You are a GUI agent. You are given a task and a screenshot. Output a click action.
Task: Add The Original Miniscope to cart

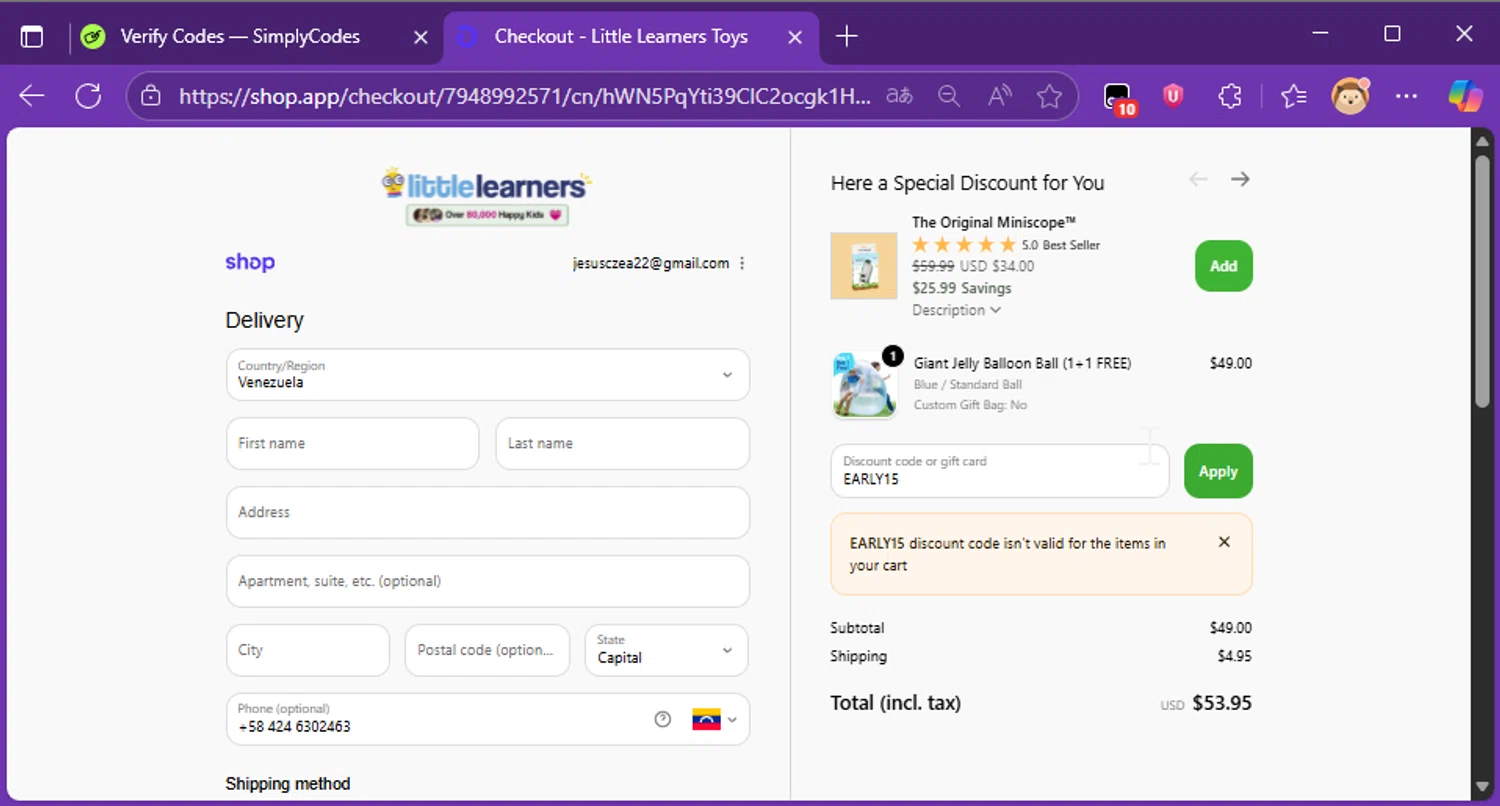[x=1224, y=266]
